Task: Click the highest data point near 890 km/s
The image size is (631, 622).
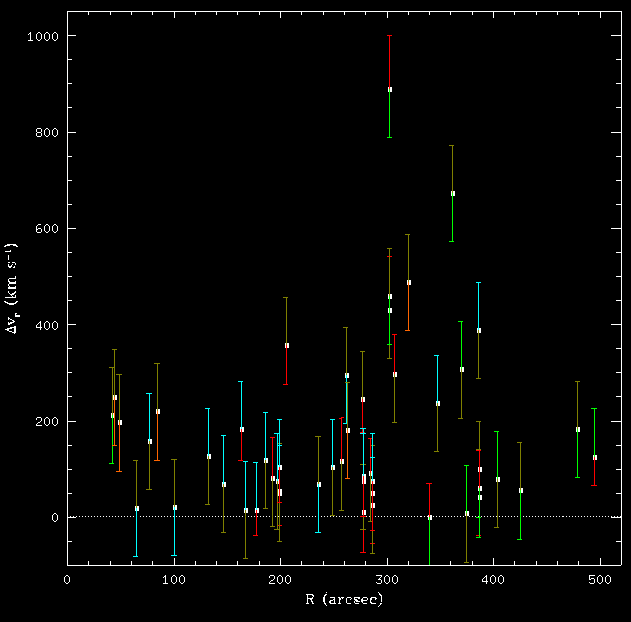Action: (x=390, y=90)
